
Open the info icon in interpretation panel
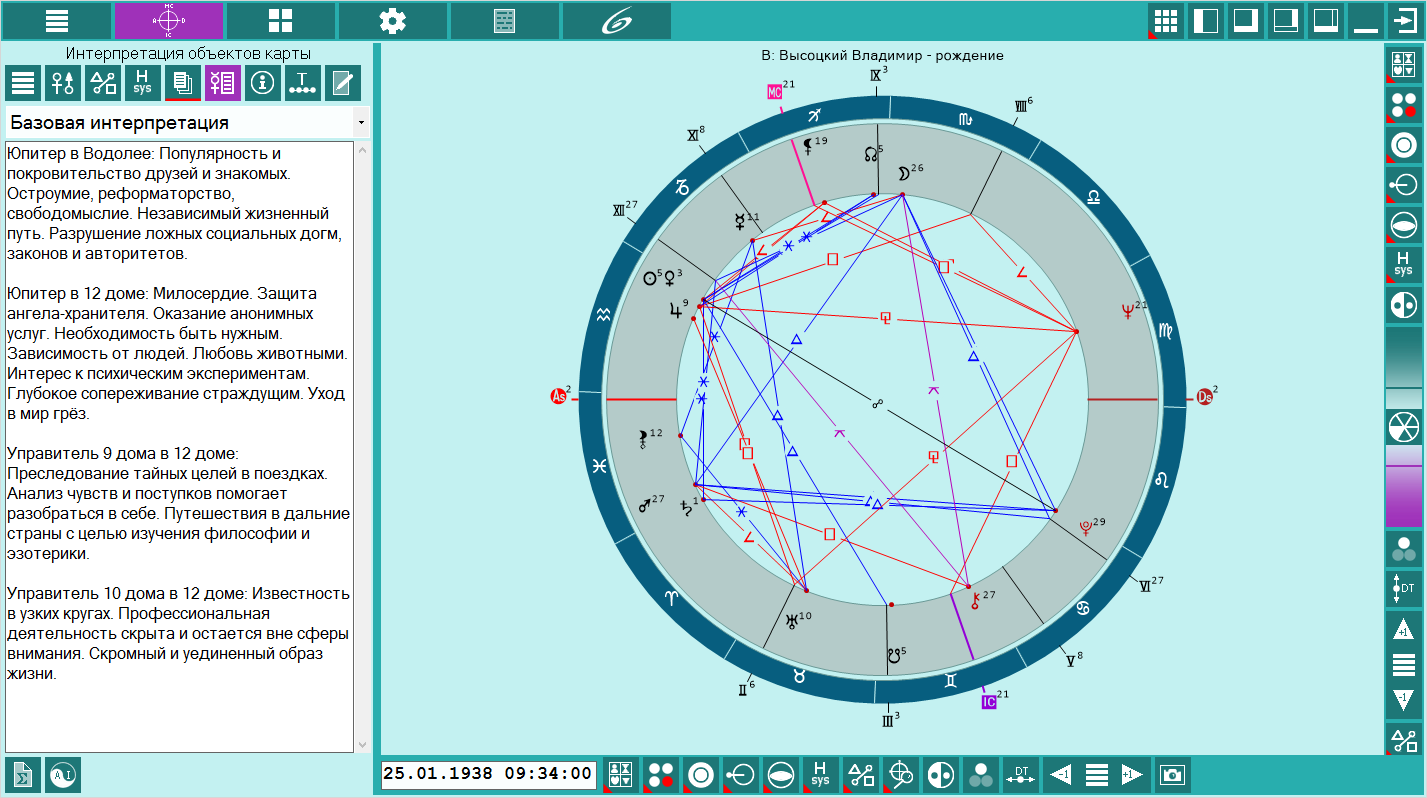pos(263,83)
